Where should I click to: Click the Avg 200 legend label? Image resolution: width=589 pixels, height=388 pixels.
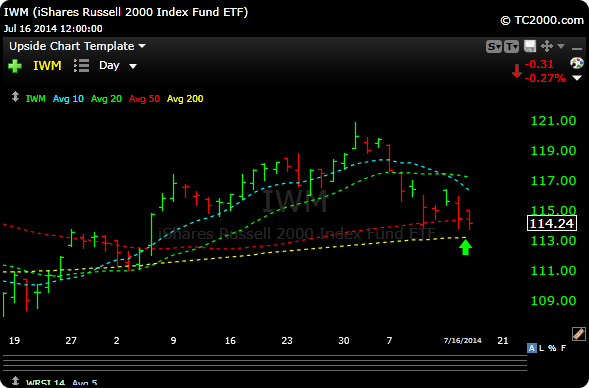point(185,99)
